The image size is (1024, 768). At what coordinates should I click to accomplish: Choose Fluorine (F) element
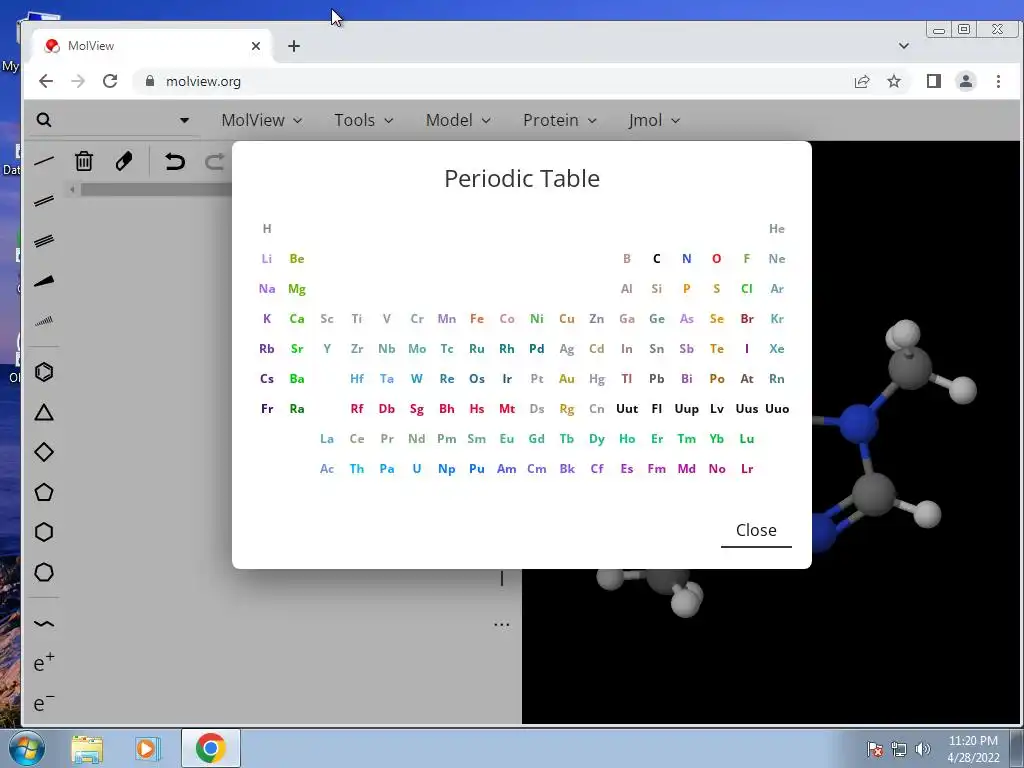(x=746, y=259)
